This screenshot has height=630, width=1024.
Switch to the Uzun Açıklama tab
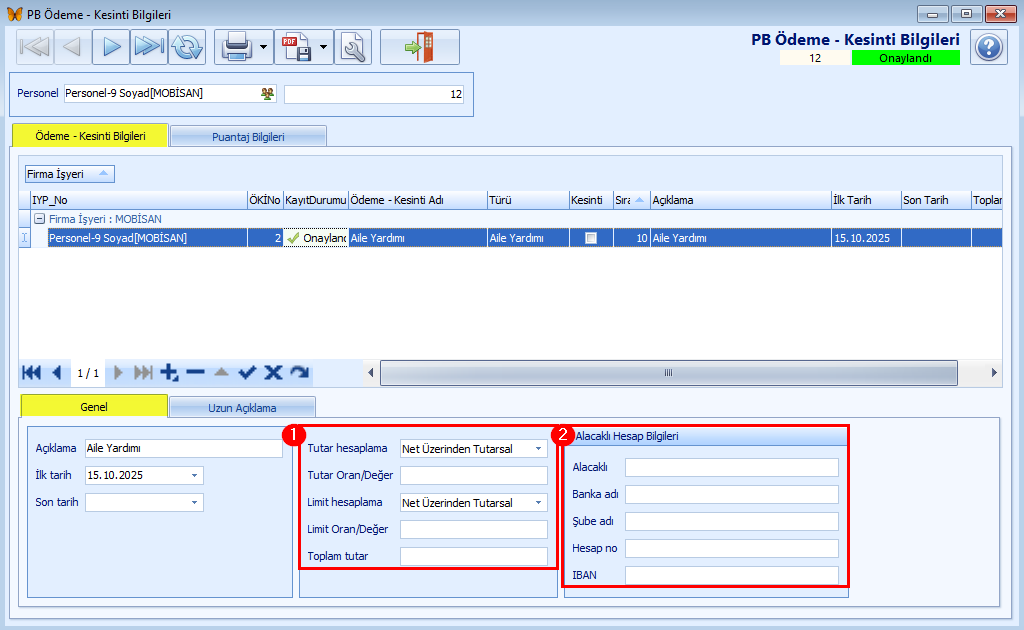[242, 407]
